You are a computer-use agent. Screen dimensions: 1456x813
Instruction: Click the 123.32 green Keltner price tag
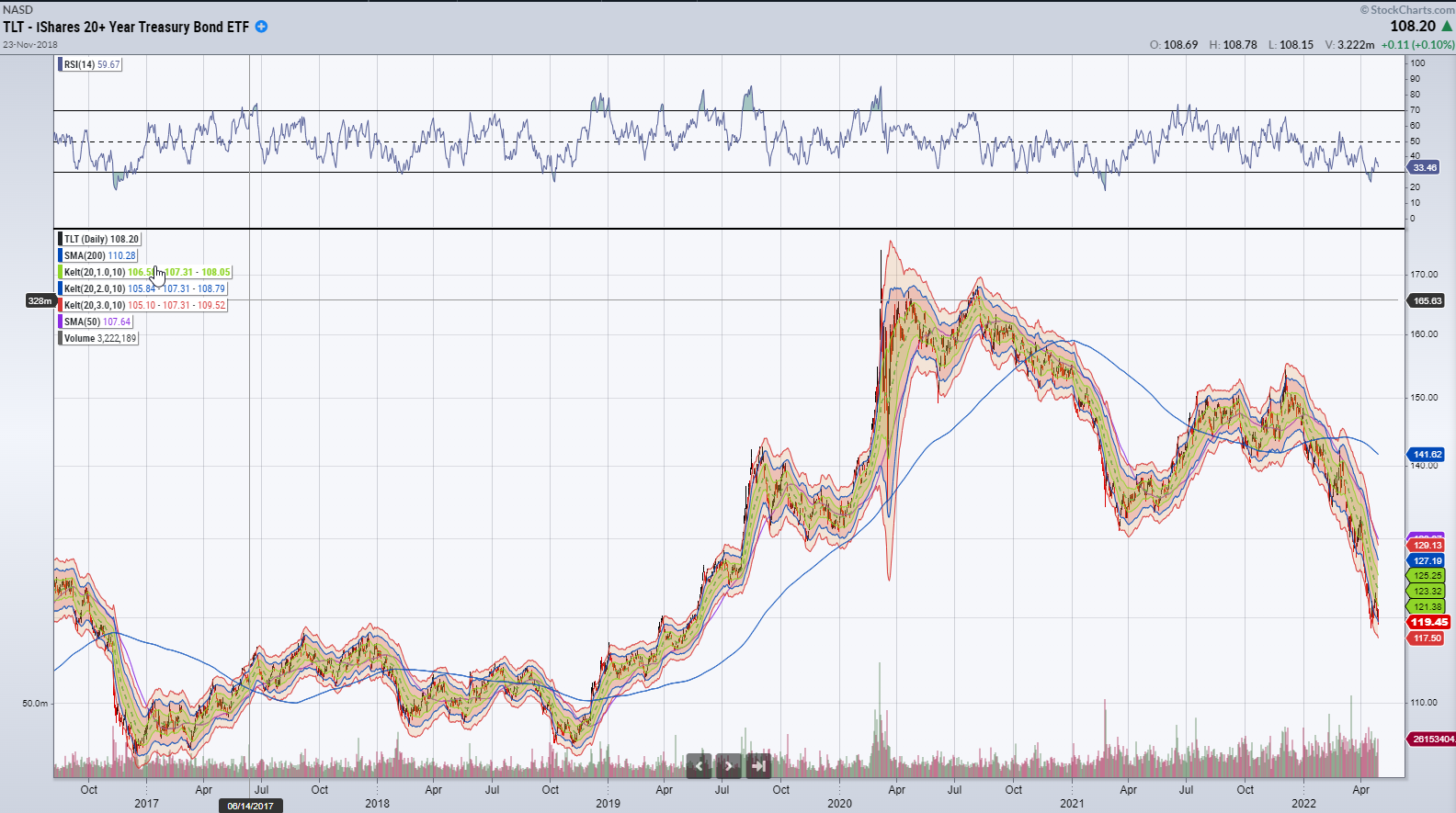pos(1427,592)
